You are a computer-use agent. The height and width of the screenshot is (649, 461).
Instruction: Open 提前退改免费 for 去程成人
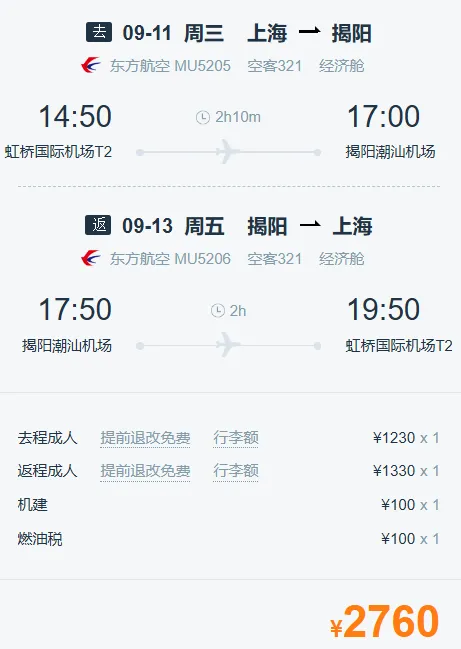pos(145,438)
